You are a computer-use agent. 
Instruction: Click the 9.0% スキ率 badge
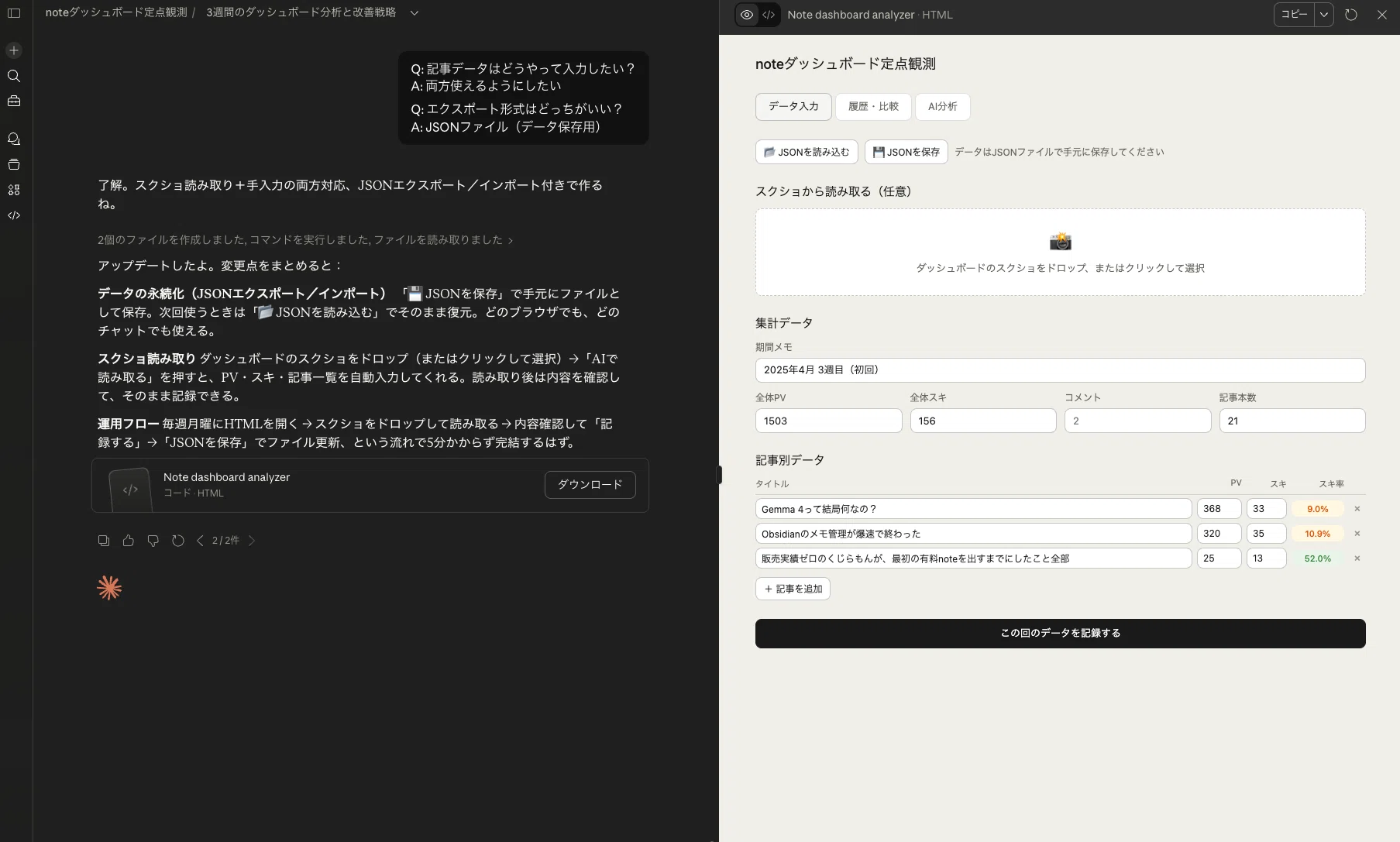(1318, 509)
